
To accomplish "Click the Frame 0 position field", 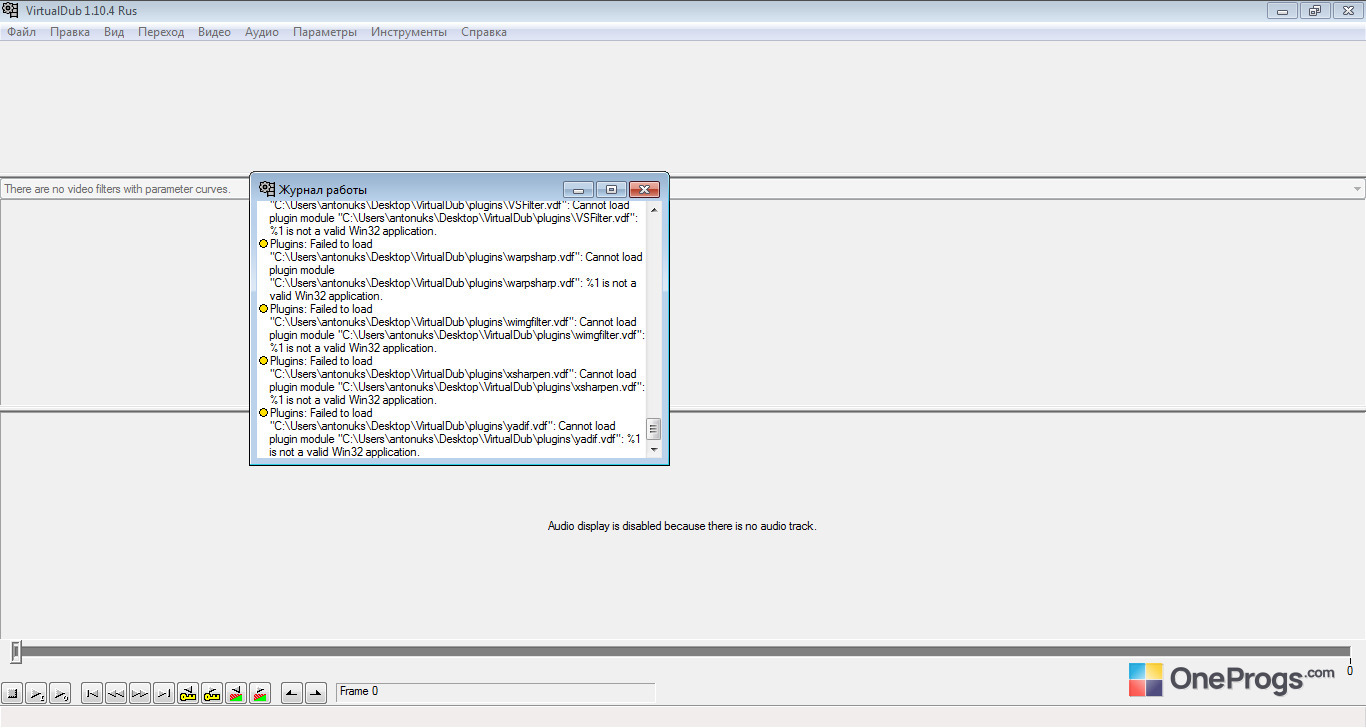I will (x=496, y=692).
